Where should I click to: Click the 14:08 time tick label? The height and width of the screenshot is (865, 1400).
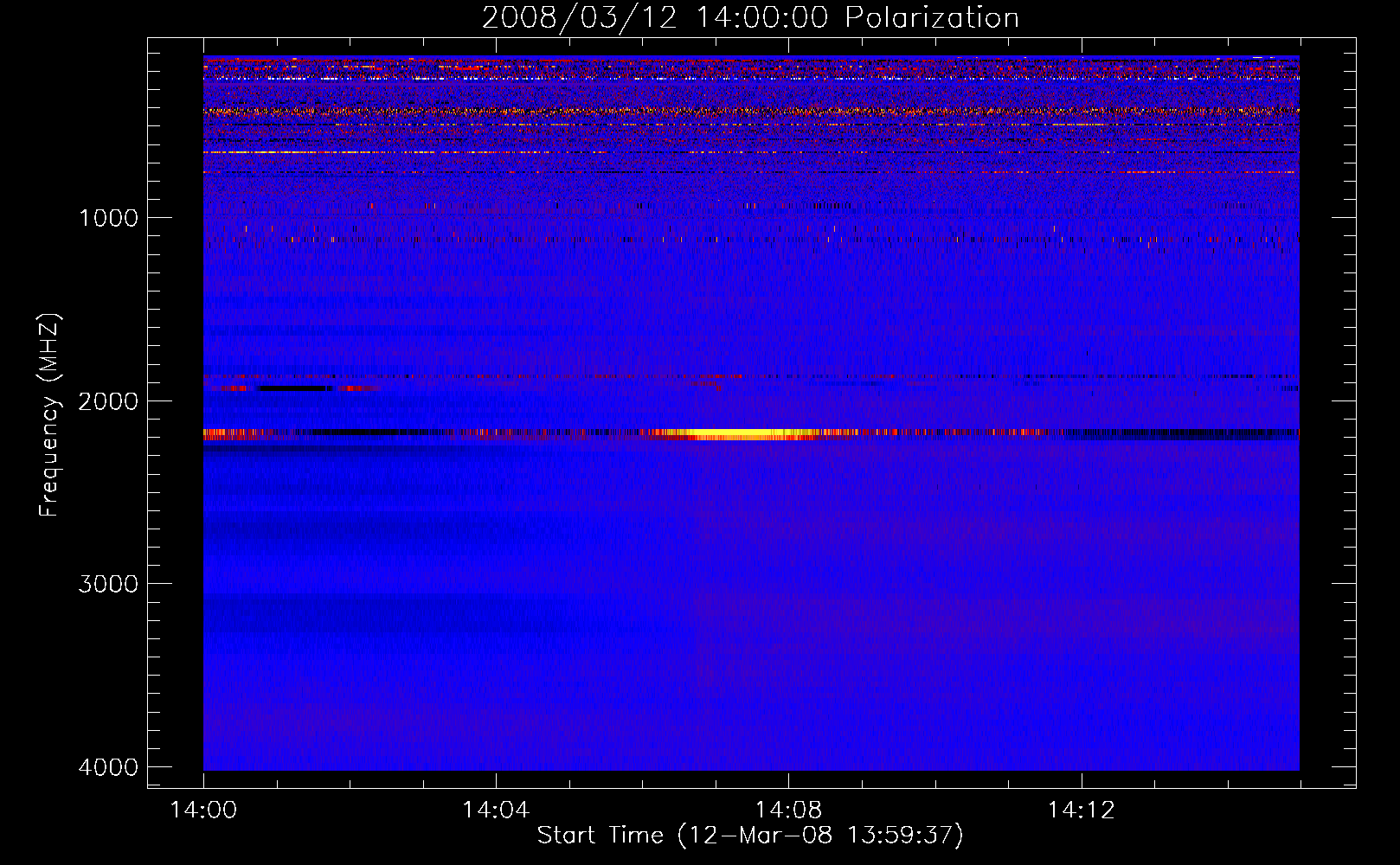pos(788,811)
